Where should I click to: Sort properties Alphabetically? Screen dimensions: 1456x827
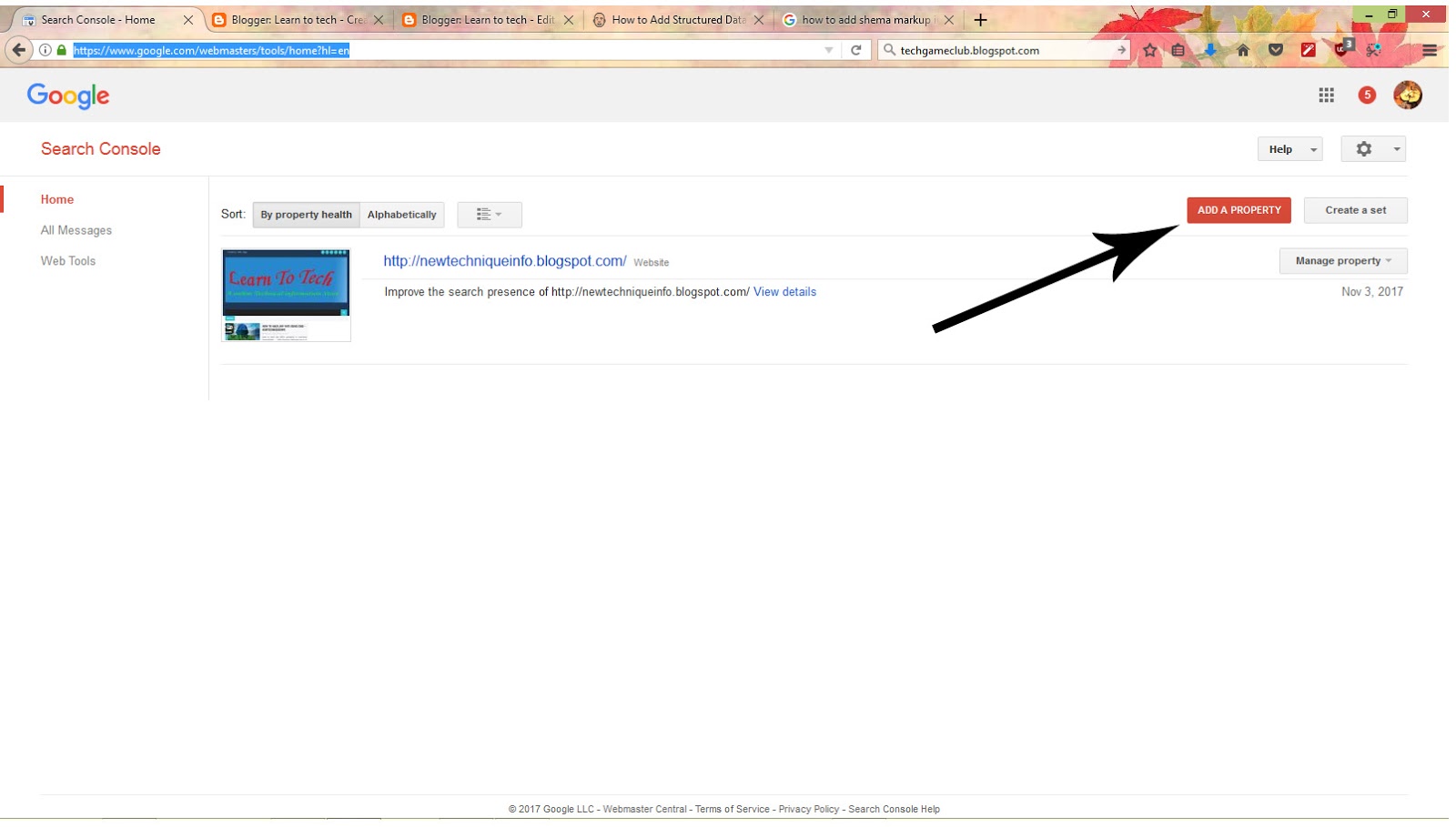401,215
